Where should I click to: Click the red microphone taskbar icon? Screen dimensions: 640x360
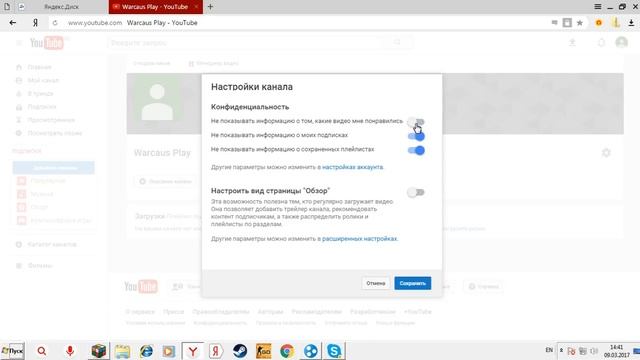coord(70,351)
